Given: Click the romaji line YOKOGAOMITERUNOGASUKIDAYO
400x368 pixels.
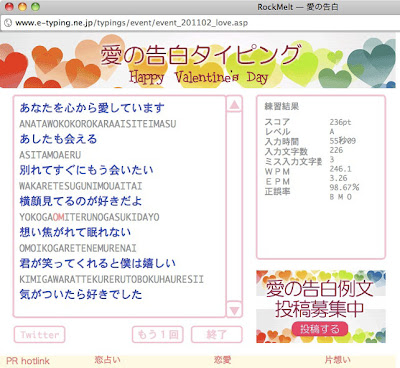Looking at the screenshot, I should click(89, 217).
